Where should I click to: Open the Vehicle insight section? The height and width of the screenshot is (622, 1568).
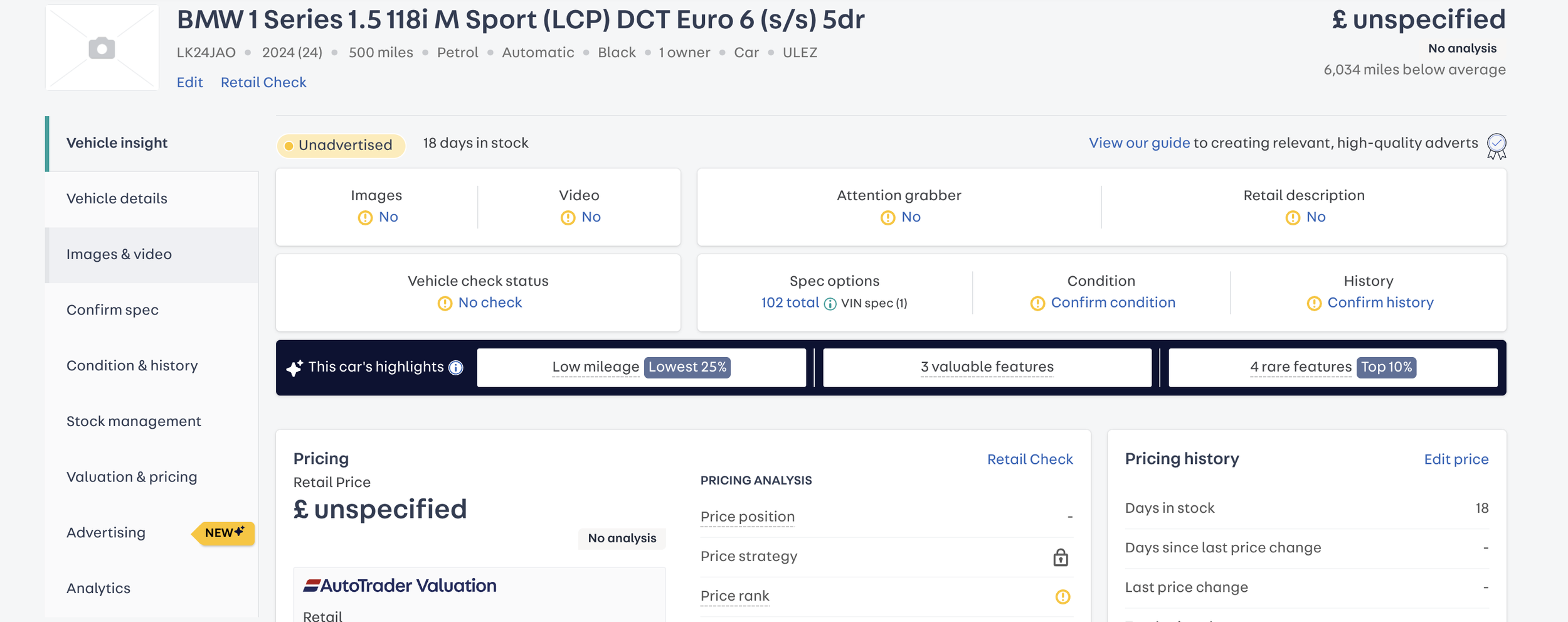coord(152,143)
